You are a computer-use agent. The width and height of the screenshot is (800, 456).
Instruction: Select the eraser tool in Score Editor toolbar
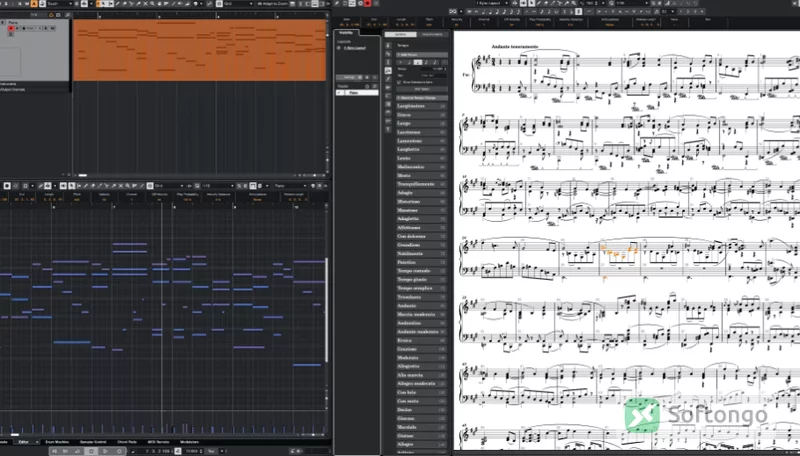pos(546,3)
